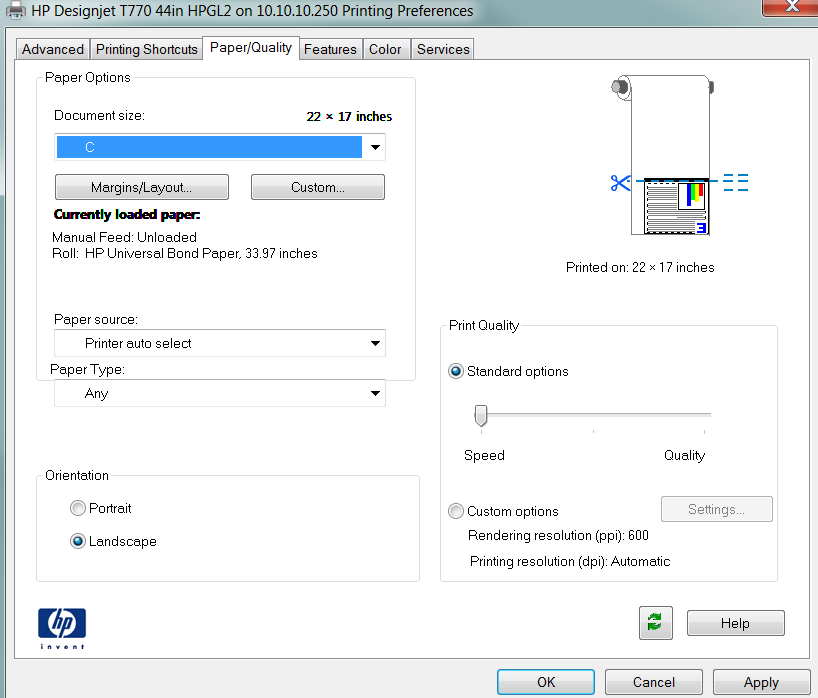Click the blue scissors cutter icon
Image resolution: width=818 pixels, height=698 pixels.
click(620, 183)
